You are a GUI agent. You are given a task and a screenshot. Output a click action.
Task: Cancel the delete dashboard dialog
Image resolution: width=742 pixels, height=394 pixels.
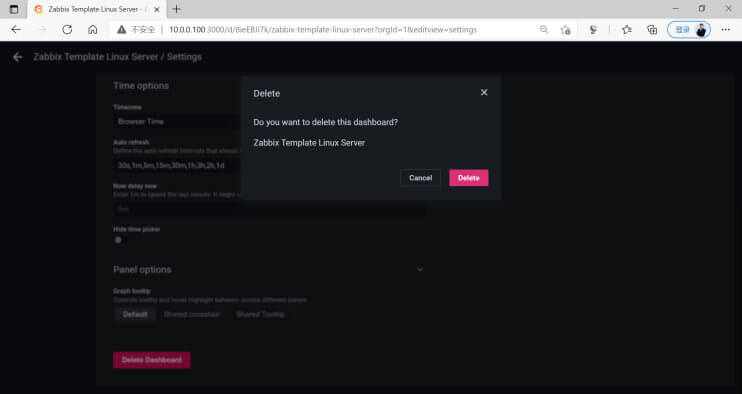point(420,178)
